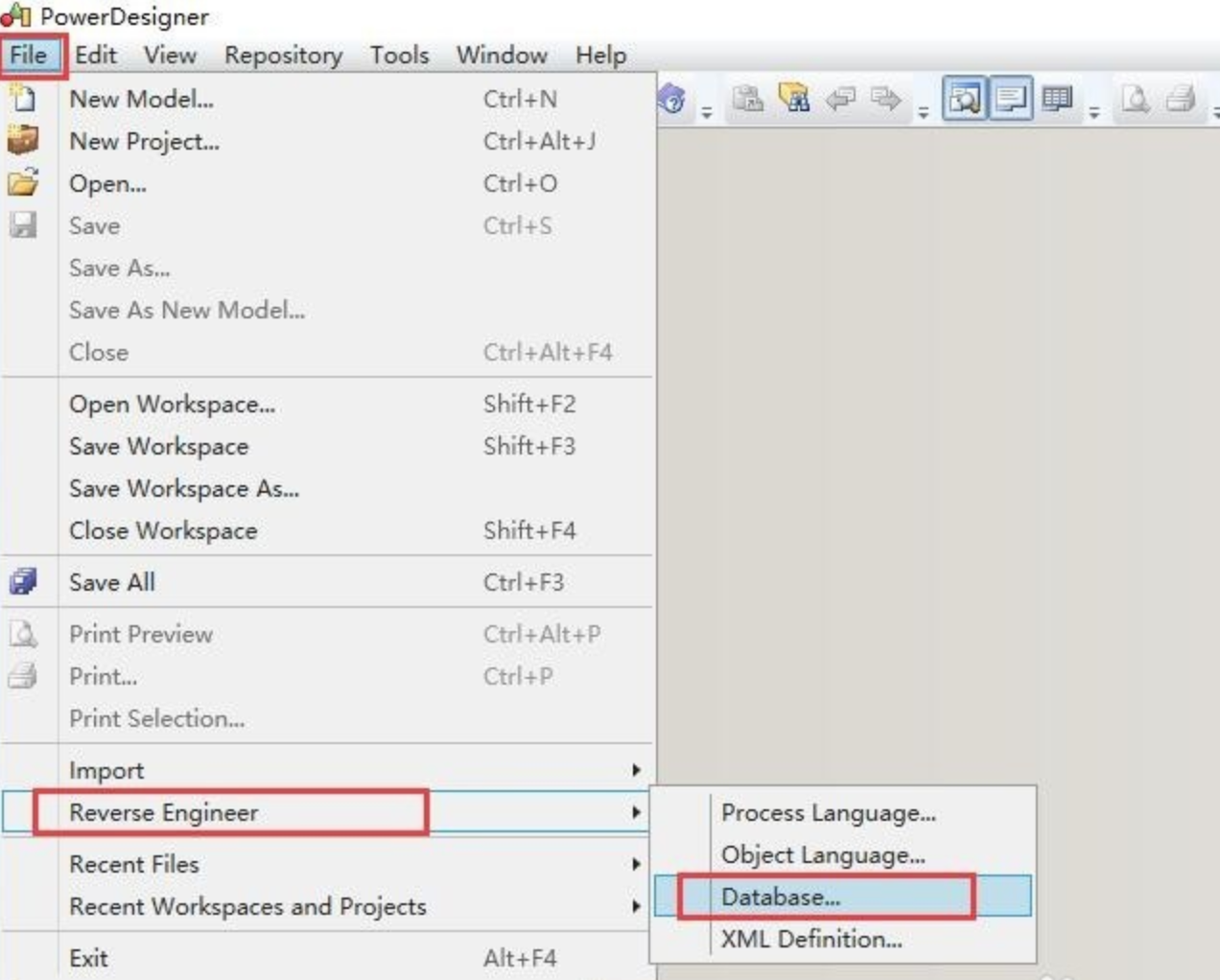The height and width of the screenshot is (980, 1220).
Task: Click the Save floppy disk icon
Action: click(x=23, y=224)
